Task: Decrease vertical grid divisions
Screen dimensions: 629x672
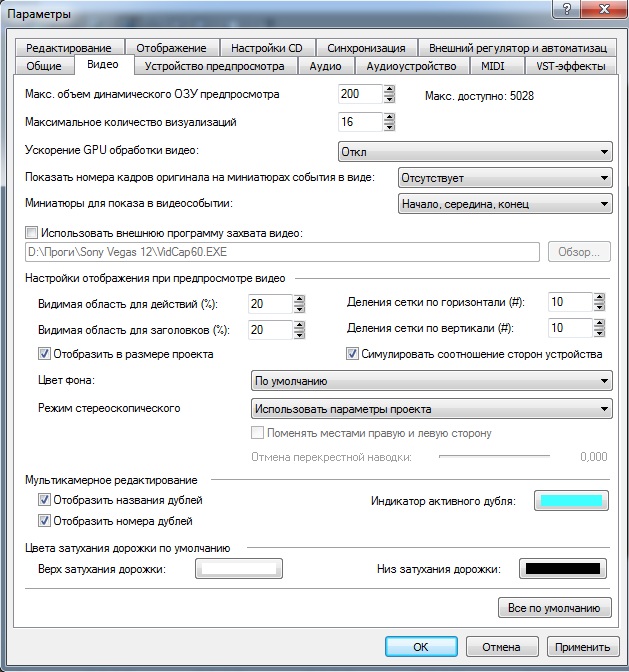Action: pos(599,333)
